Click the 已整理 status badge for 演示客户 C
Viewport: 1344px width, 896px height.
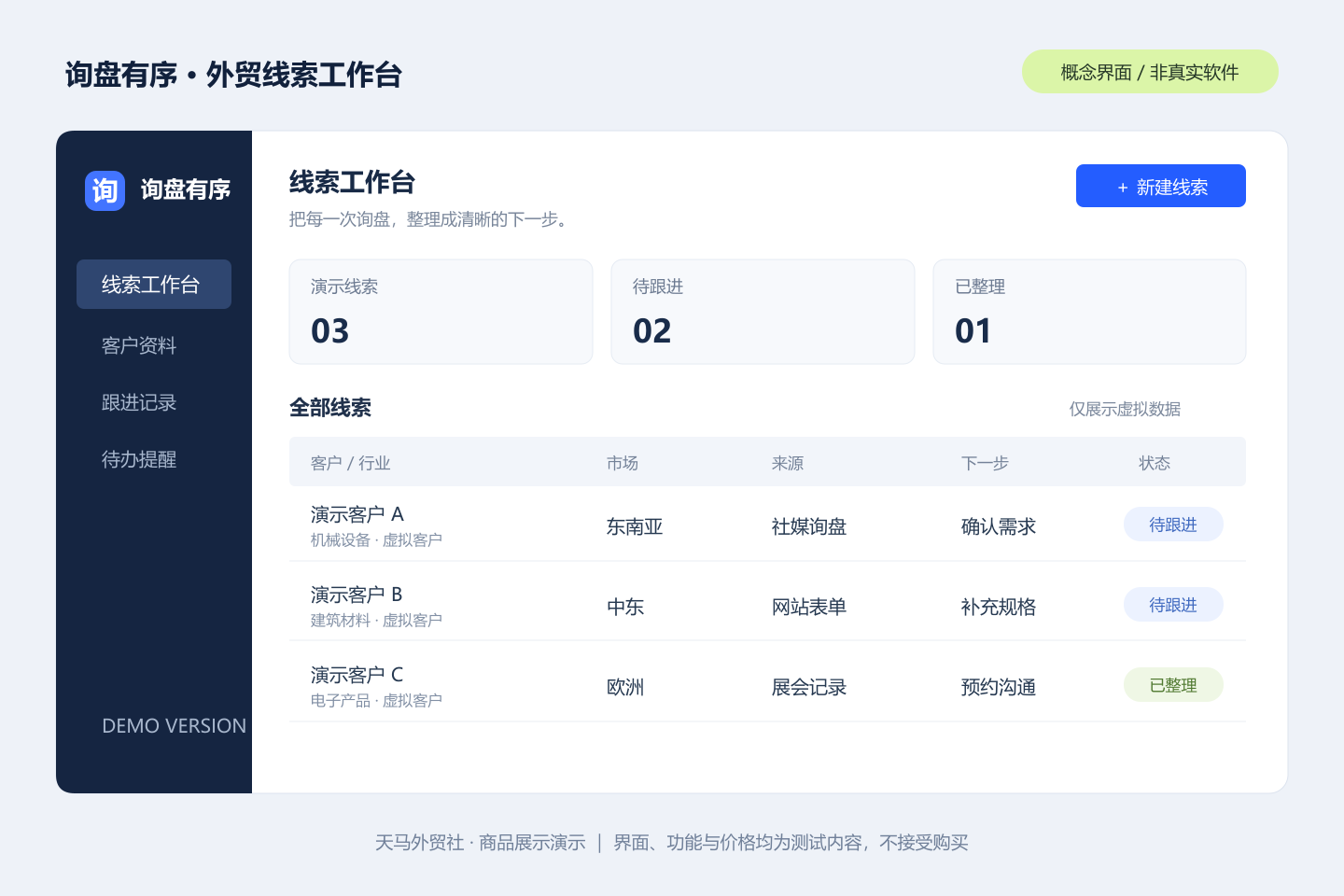coord(1173,685)
